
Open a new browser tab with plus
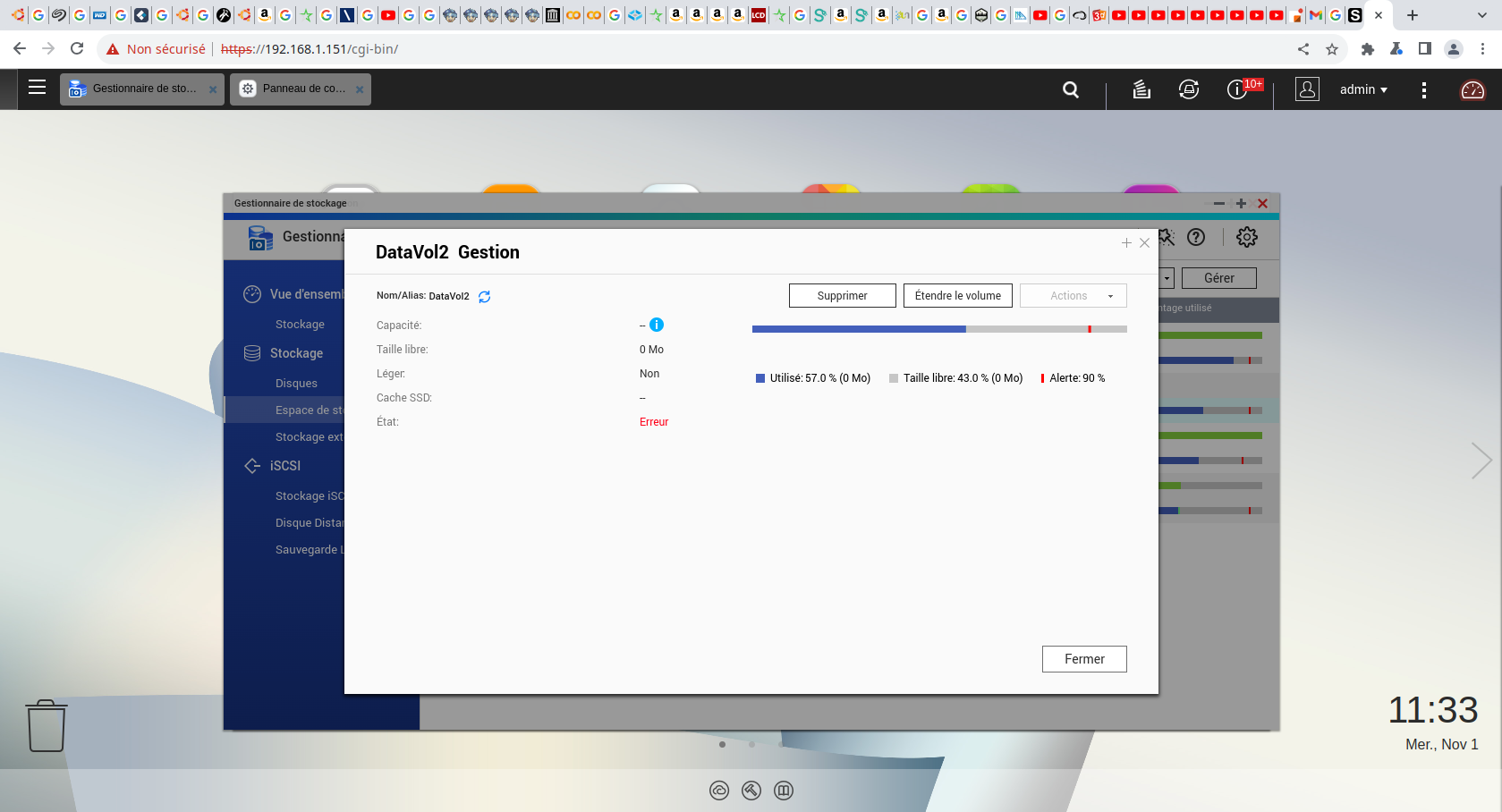pos(1413,15)
